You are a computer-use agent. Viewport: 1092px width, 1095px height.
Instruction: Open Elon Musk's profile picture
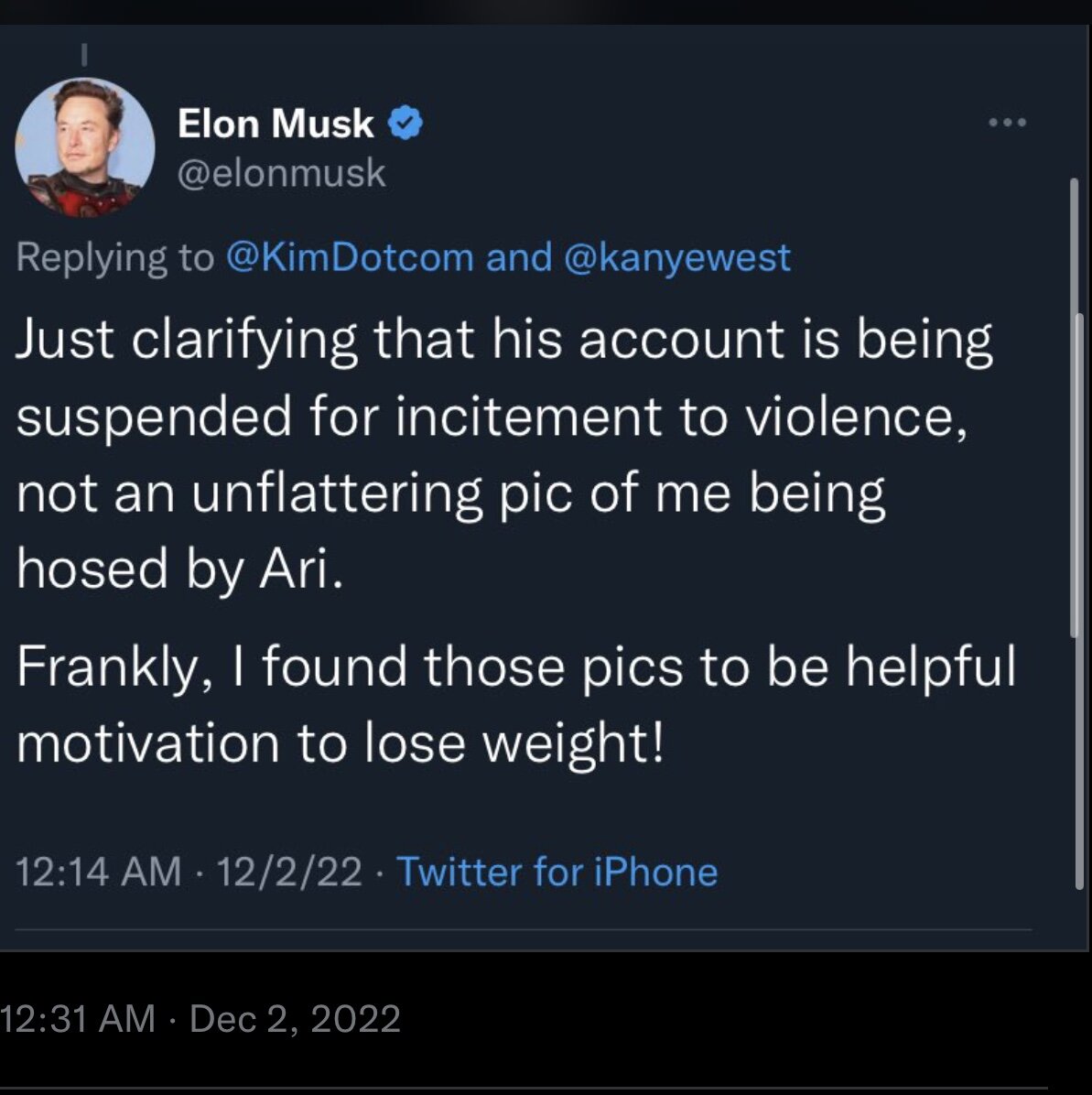pyautogui.click(x=85, y=146)
